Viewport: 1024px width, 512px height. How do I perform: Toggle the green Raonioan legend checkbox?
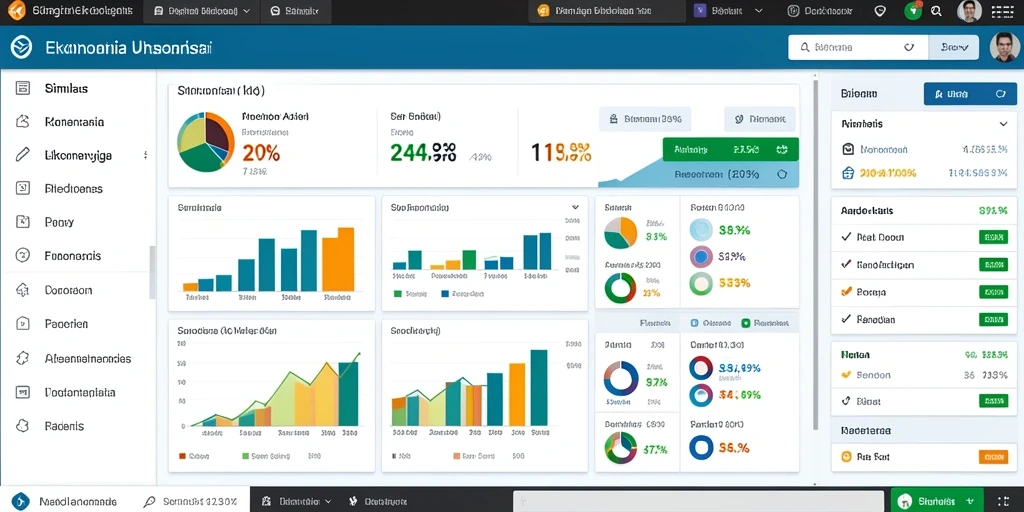coord(746,323)
